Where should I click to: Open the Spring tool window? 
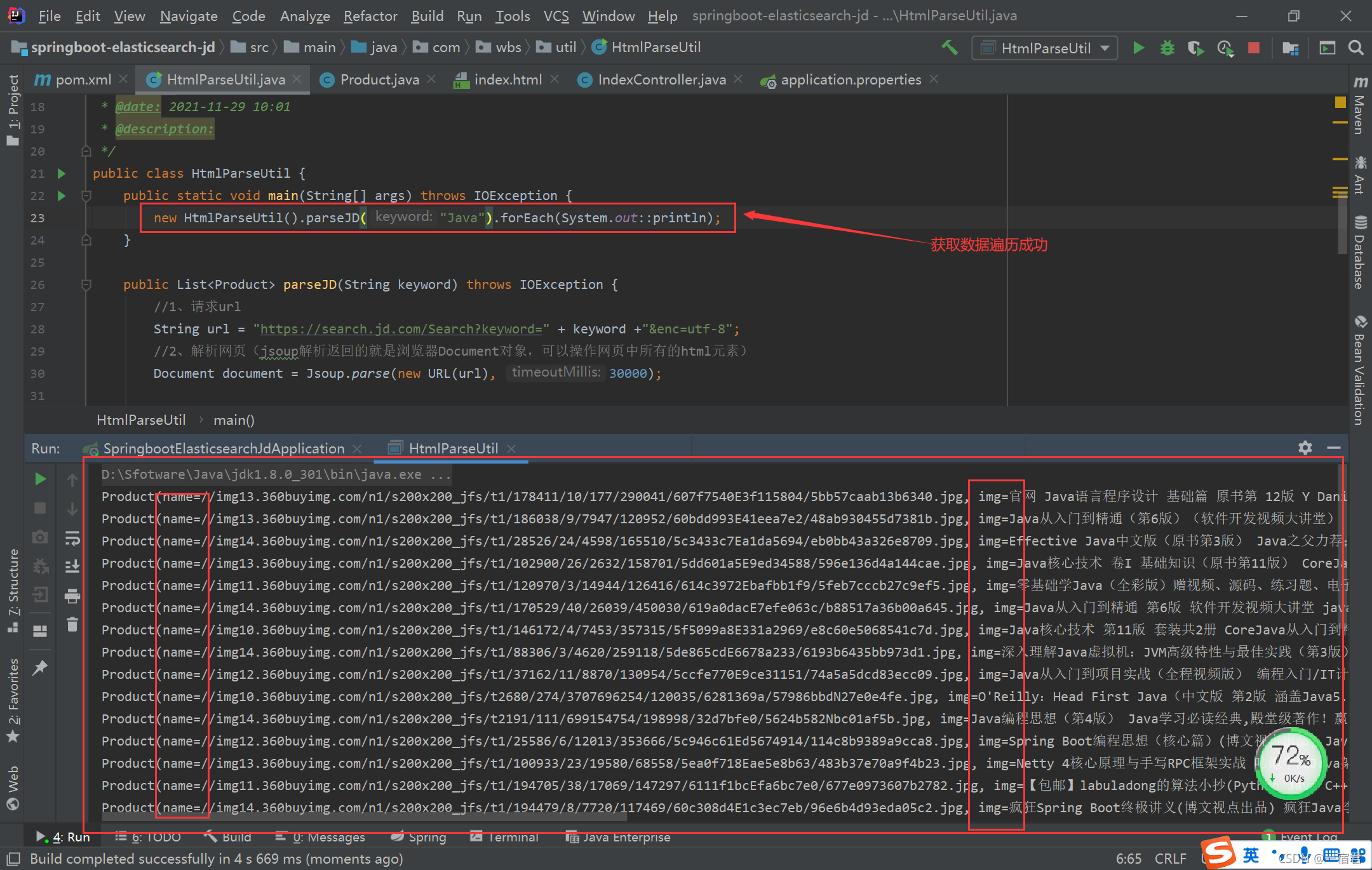[418, 837]
